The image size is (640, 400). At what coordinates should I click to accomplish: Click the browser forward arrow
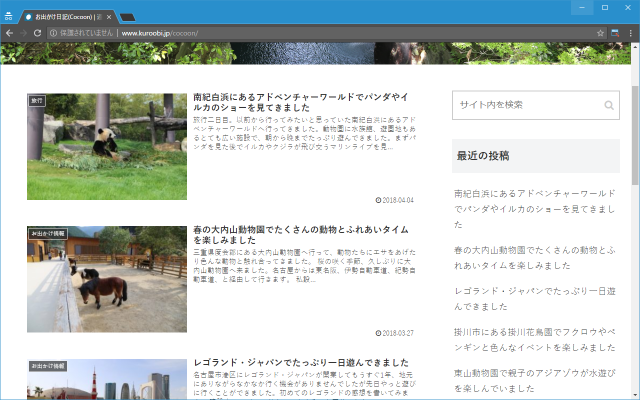[23, 33]
